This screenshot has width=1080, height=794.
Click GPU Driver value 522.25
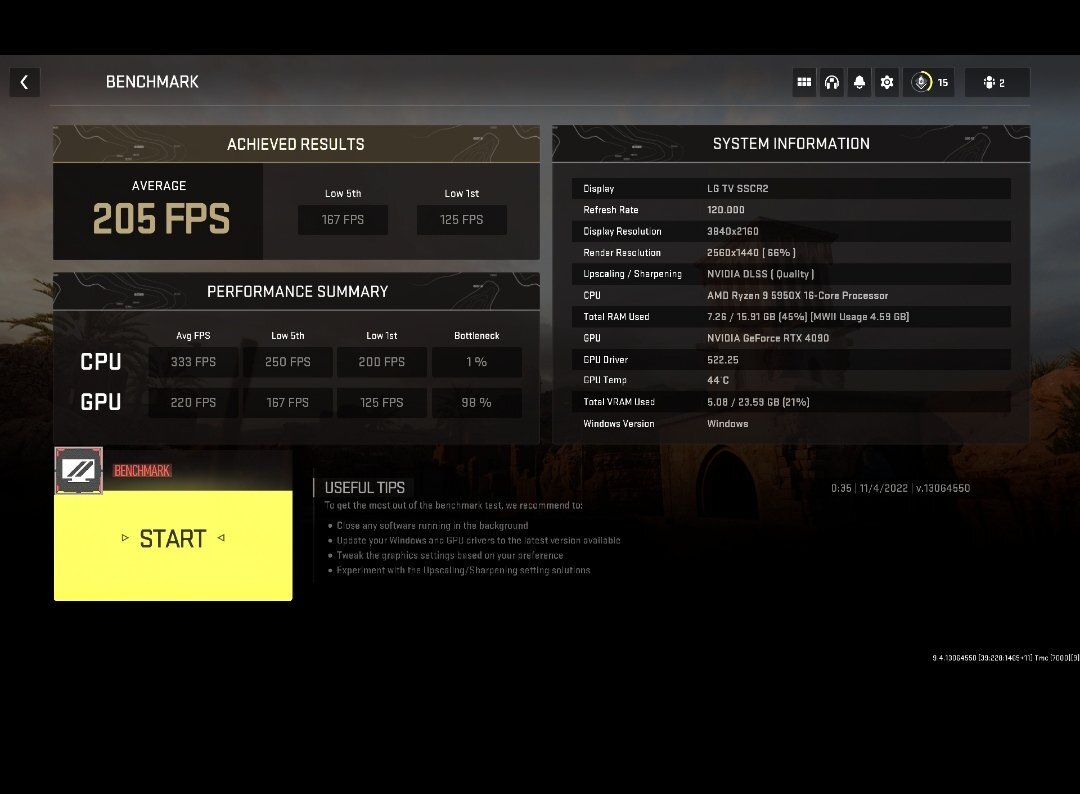tap(723, 360)
